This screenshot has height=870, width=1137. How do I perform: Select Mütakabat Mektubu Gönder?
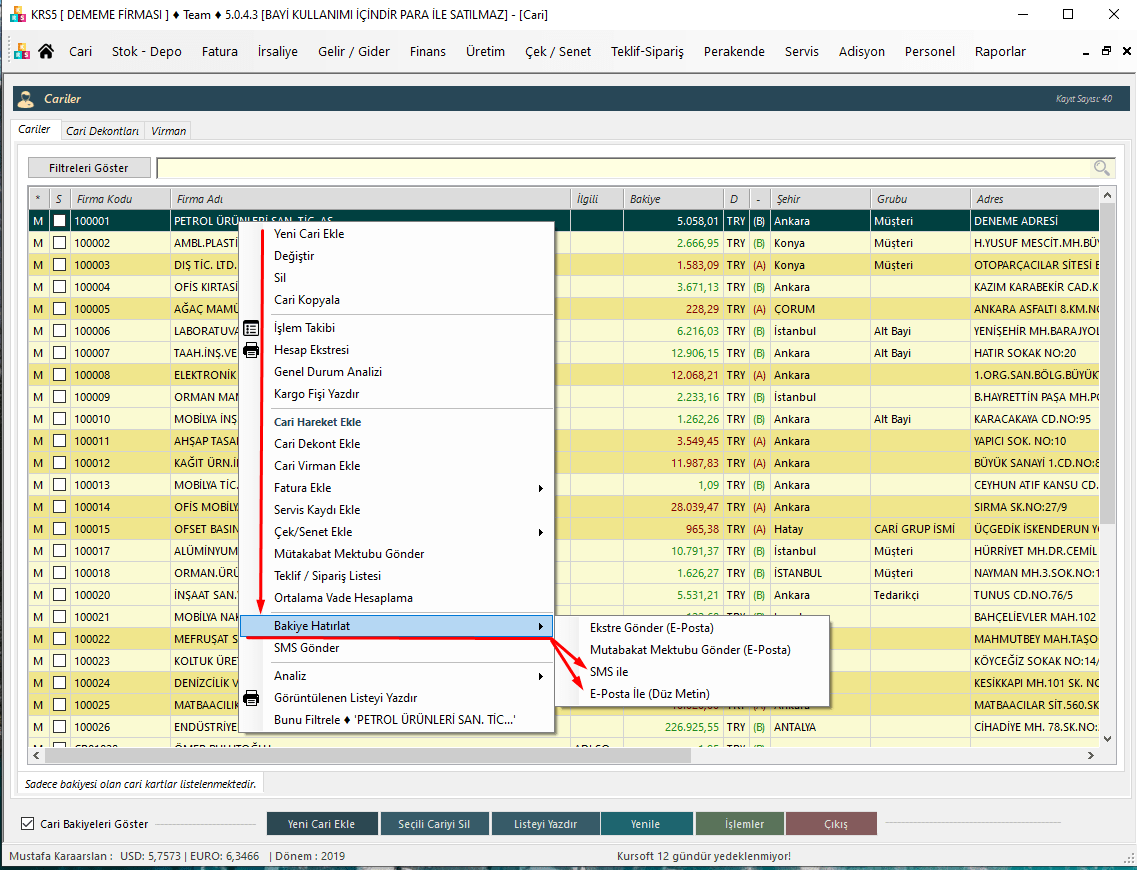(x=397, y=554)
